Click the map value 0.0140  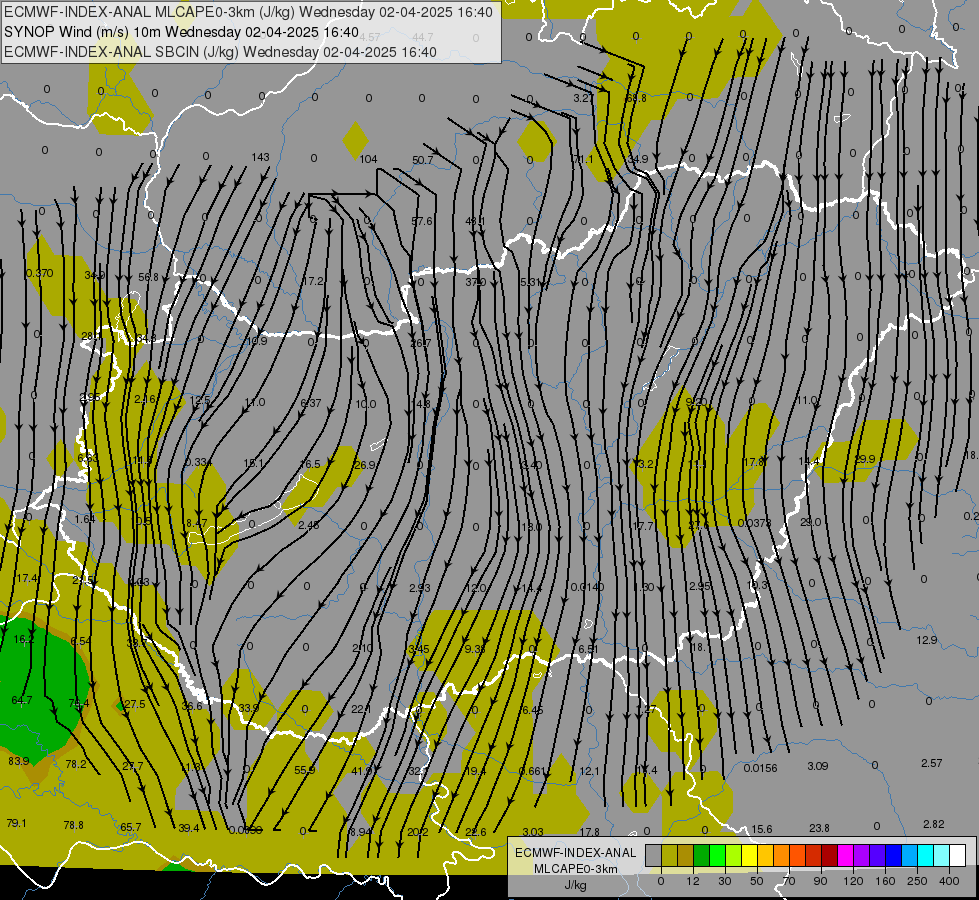pos(588,586)
